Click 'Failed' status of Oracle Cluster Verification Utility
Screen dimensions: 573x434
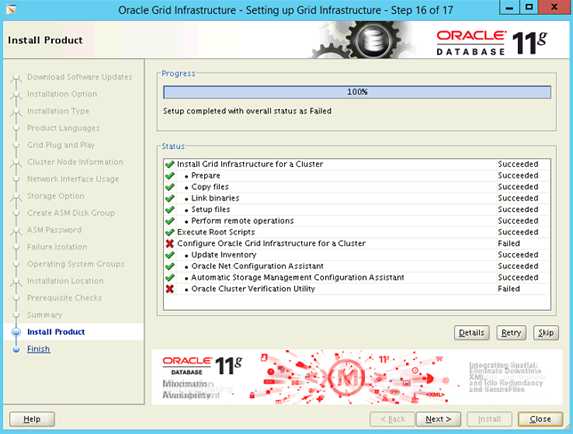(509, 289)
